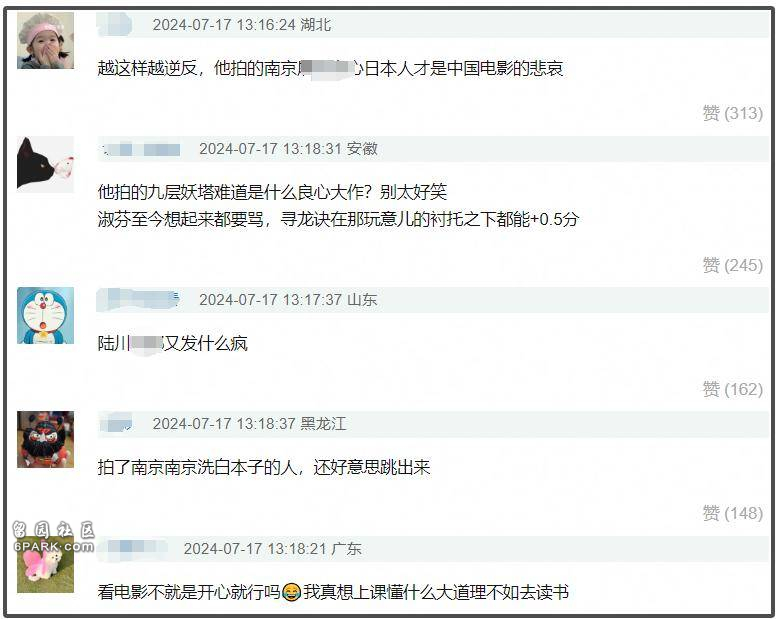Open the black cat avatar profile
This screenshot has height=619, width=776.
coord(46,165)
